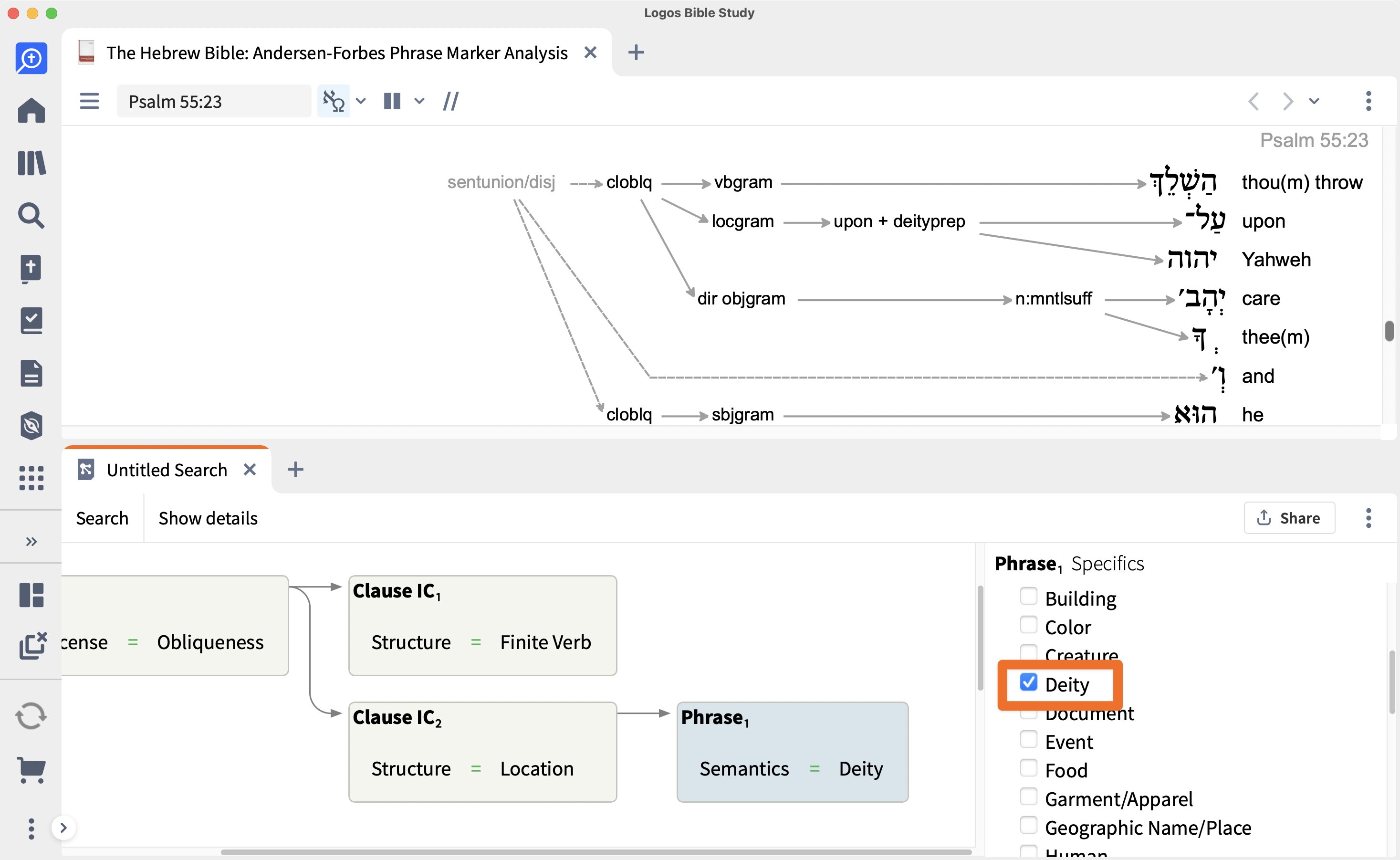This screenshot has width=1400, height=860.
Task: Open the apps grid in sidebar
Action: click(31, 478)
